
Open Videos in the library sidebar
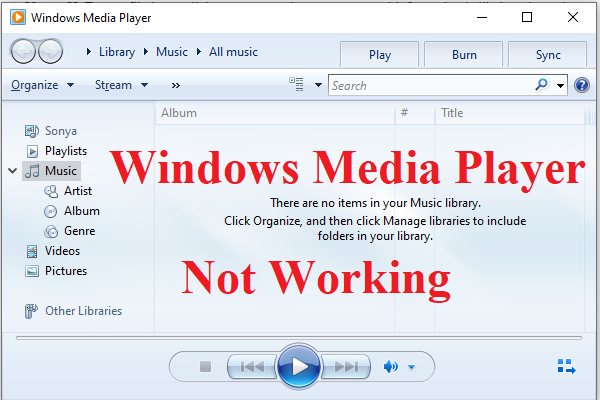pyautogui.click(x=62, y=251)
